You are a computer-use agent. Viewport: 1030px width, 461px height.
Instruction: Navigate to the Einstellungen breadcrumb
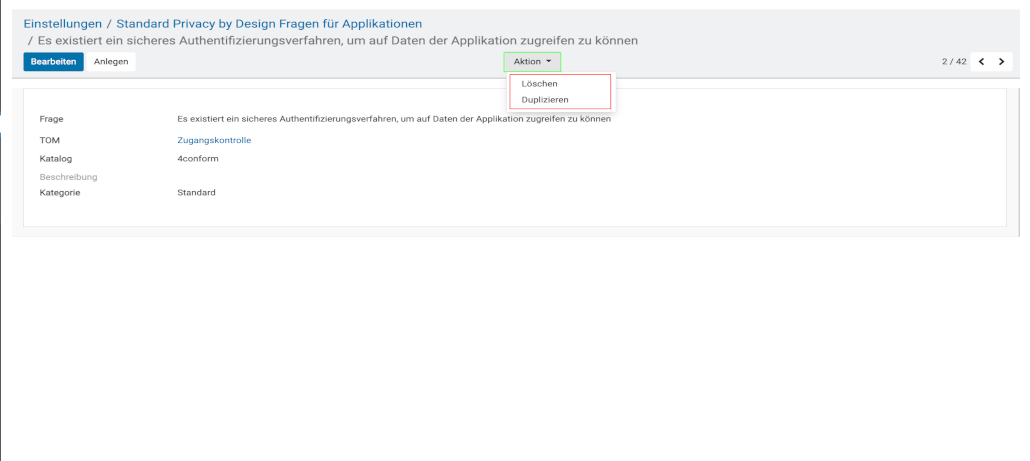[x=62, y=23]
